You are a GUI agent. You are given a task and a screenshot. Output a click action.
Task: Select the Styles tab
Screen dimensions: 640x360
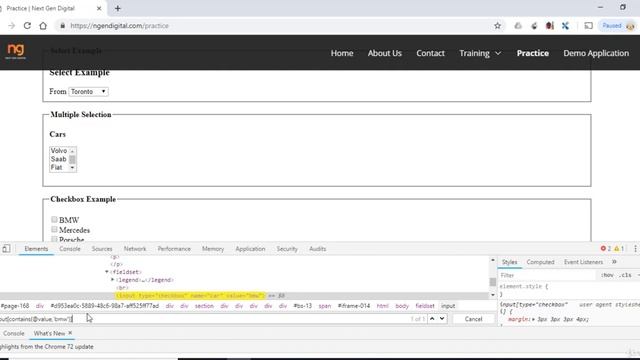509,262
